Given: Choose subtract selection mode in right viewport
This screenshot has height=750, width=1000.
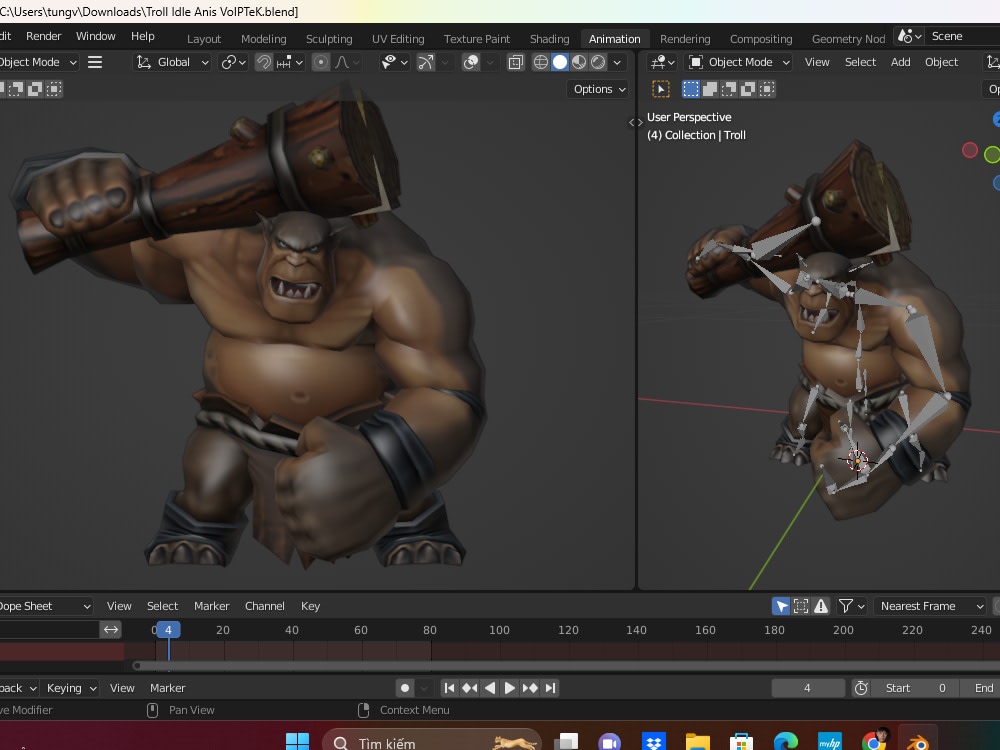Looking at the screenshot, I should tap(729, 89).
